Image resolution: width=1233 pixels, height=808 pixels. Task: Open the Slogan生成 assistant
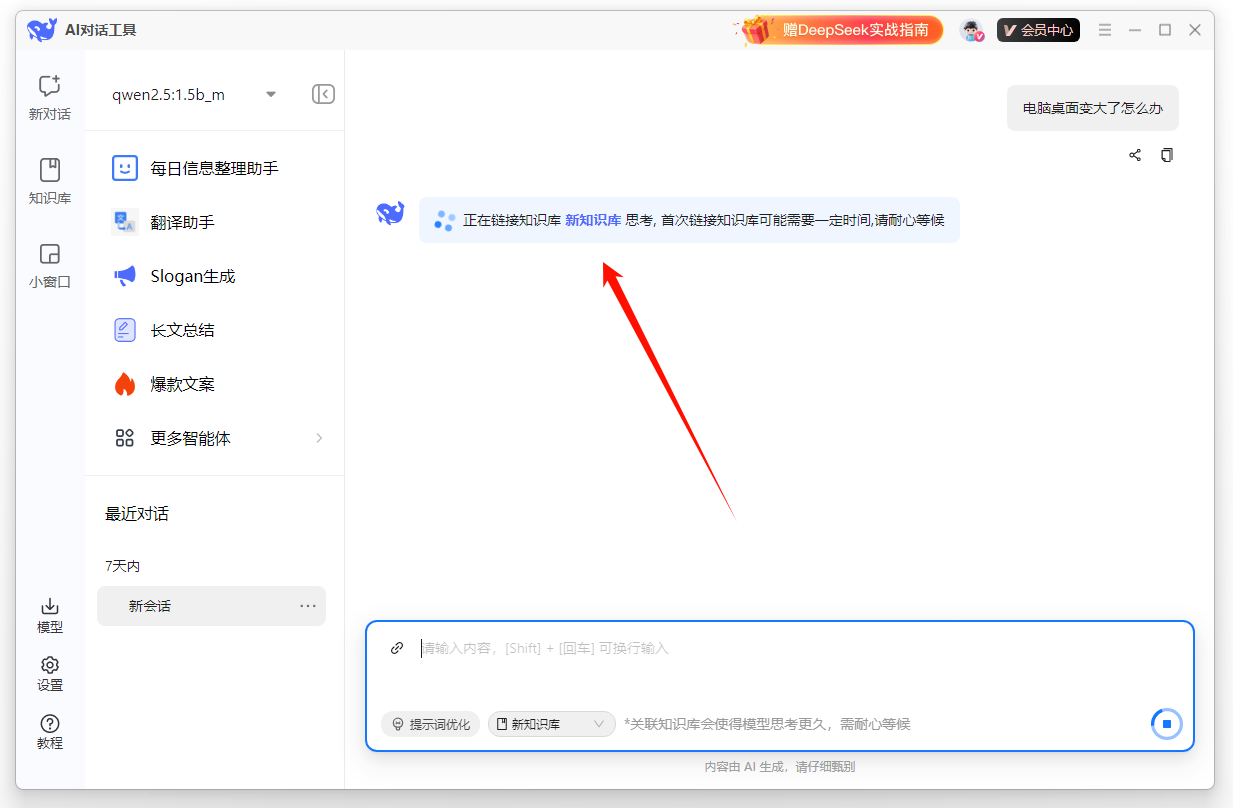tap(197, 276)
